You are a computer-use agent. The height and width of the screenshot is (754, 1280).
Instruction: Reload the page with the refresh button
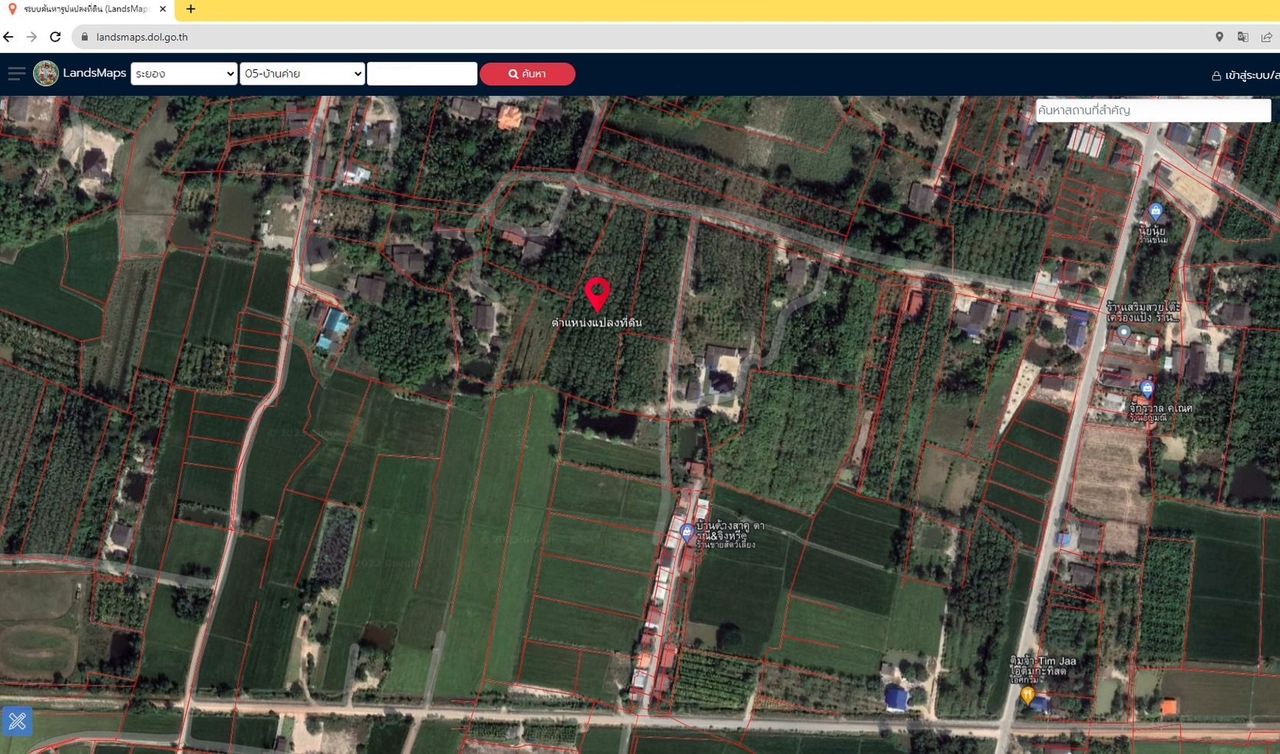click(x=55, y=37)
